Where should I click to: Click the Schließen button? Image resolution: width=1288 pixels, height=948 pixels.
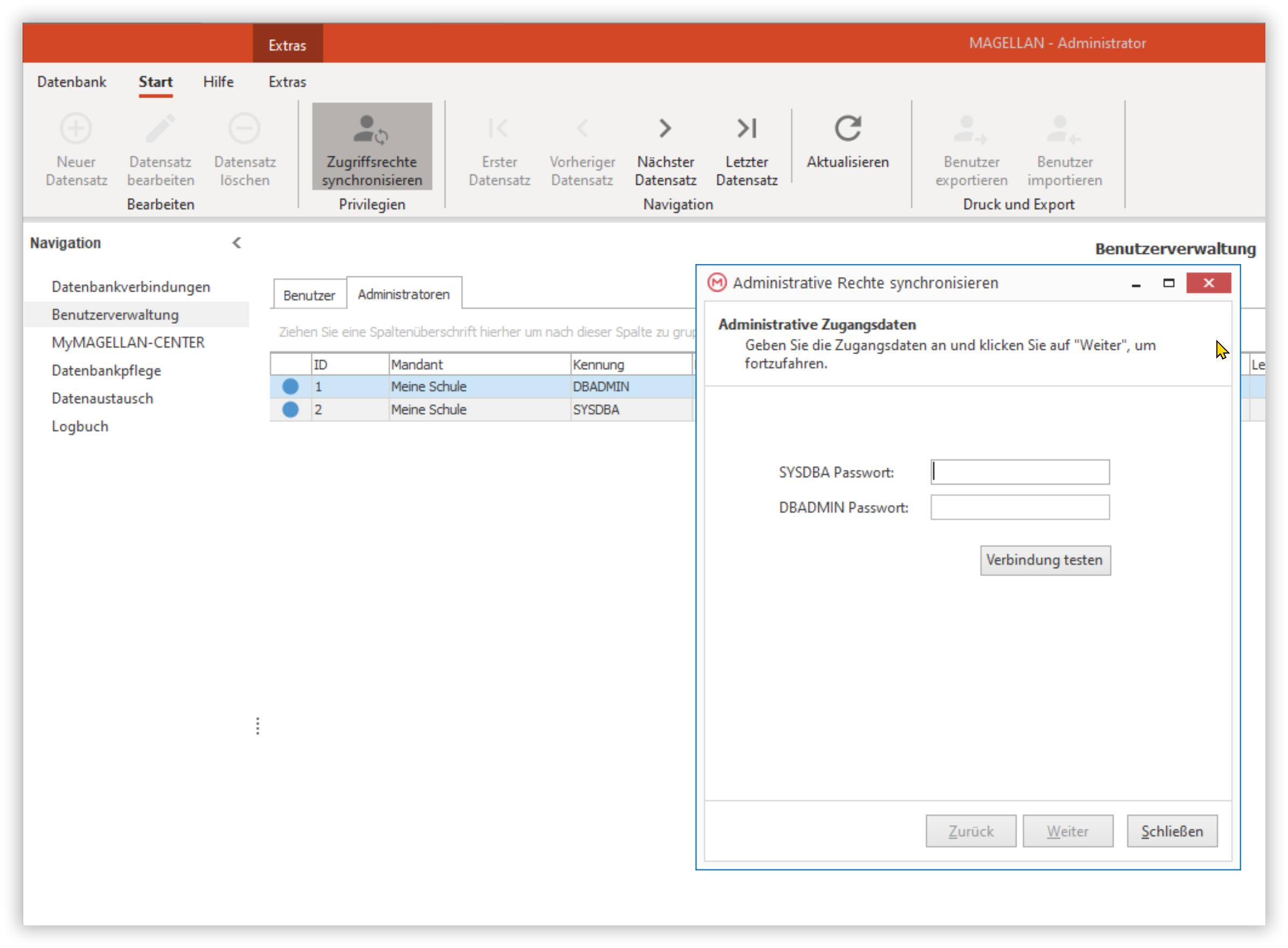(1172, 831)
